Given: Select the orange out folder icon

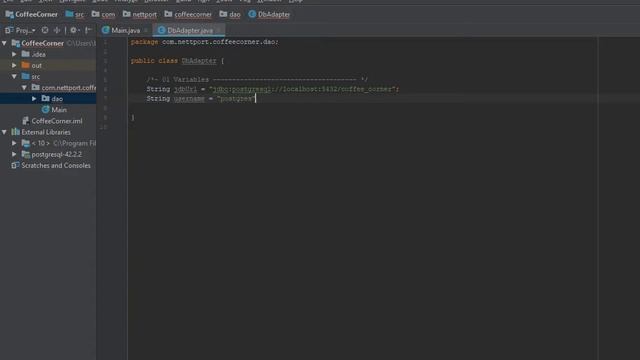Looking at the screenshot, I should click(x=26, y=65).
